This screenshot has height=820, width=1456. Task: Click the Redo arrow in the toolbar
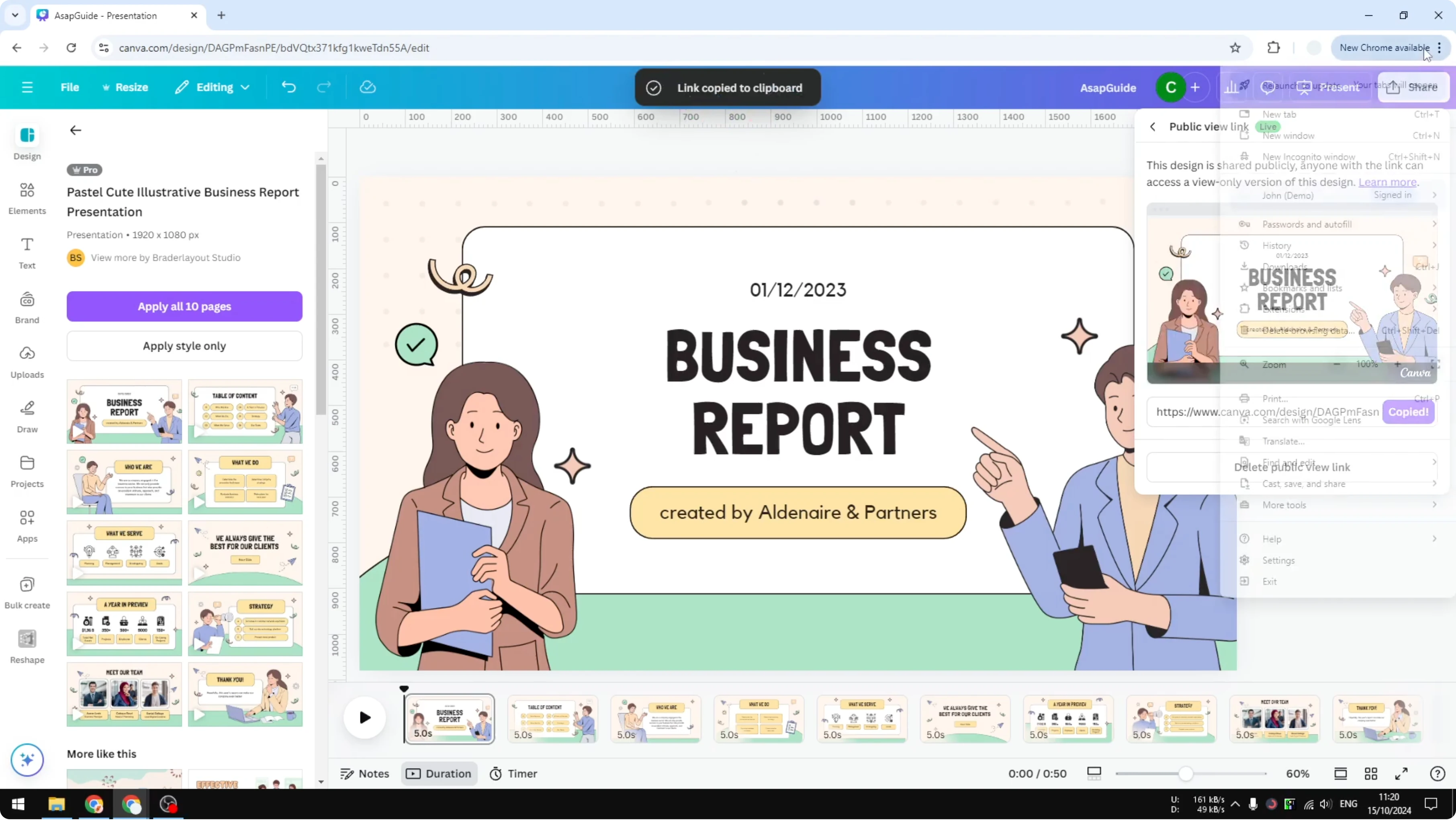pyautogui.click(x=323, y=87)
